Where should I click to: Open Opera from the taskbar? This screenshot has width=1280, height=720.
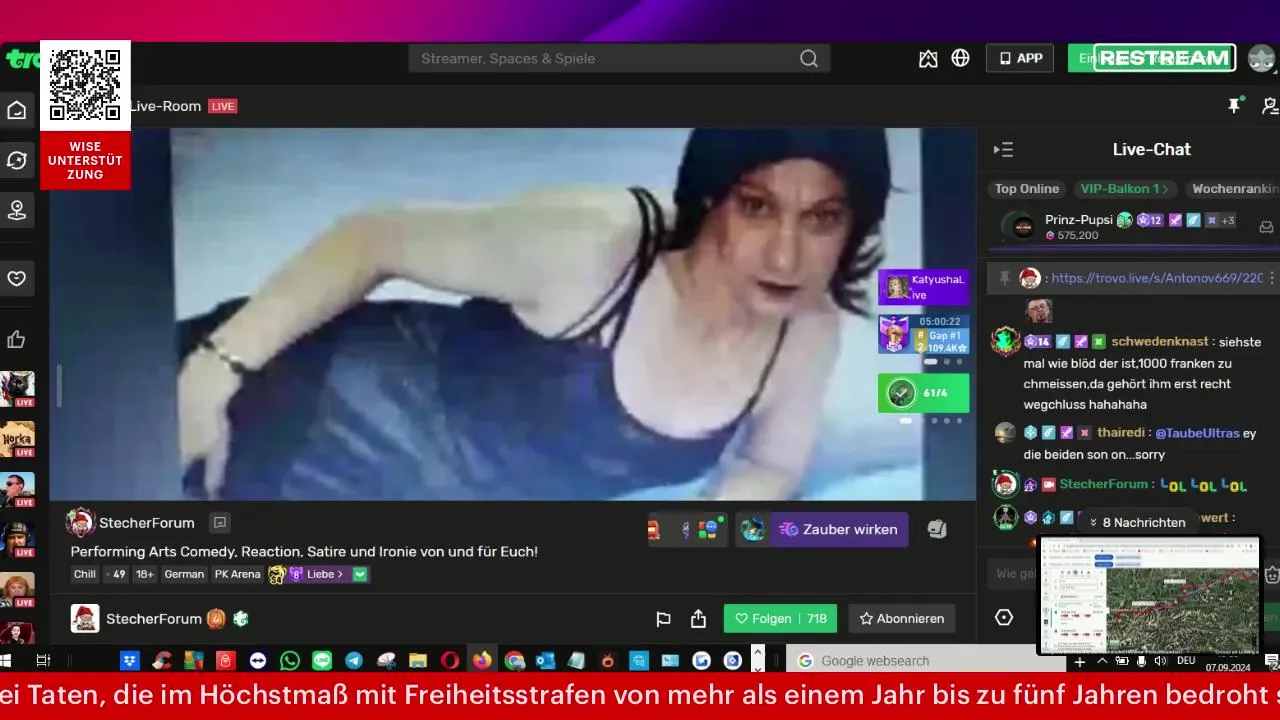coord(450,660)
